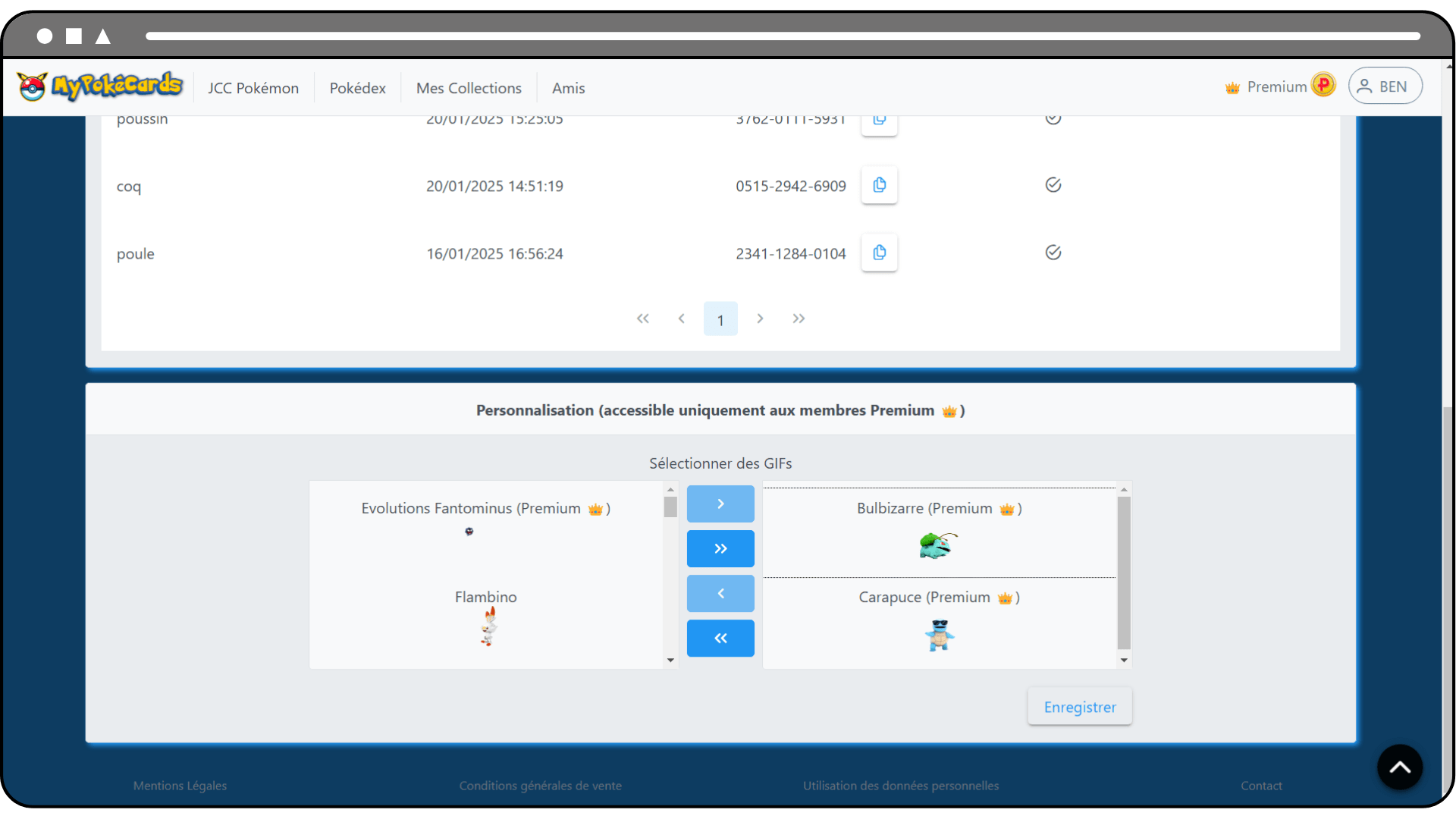This screenshot has height=819, width=1456.
Task: Move all GIFs to the right list
Action: [720, 548]
